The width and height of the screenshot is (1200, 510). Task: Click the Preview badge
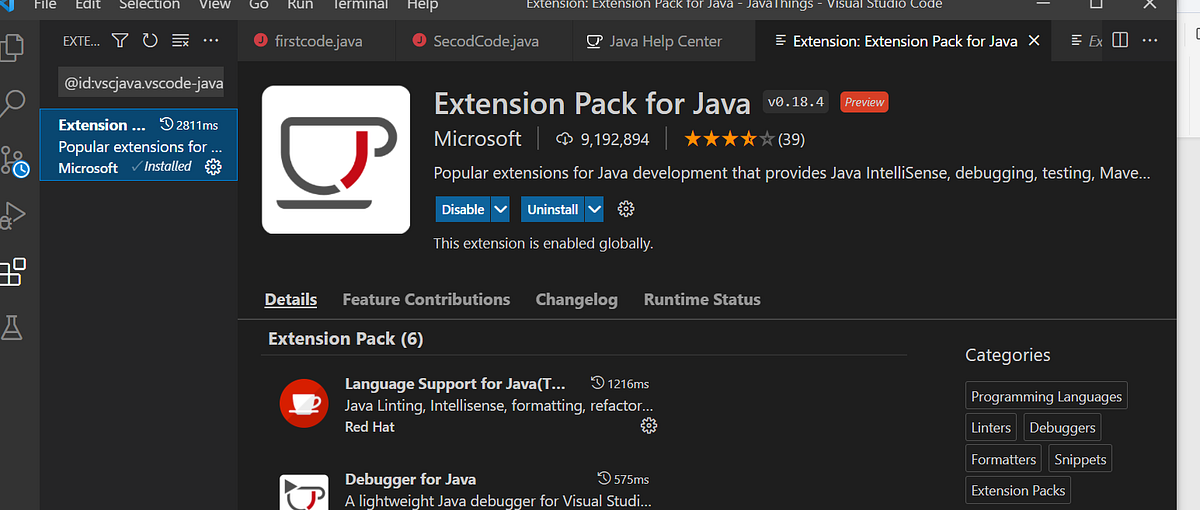[x=864, y=102]
